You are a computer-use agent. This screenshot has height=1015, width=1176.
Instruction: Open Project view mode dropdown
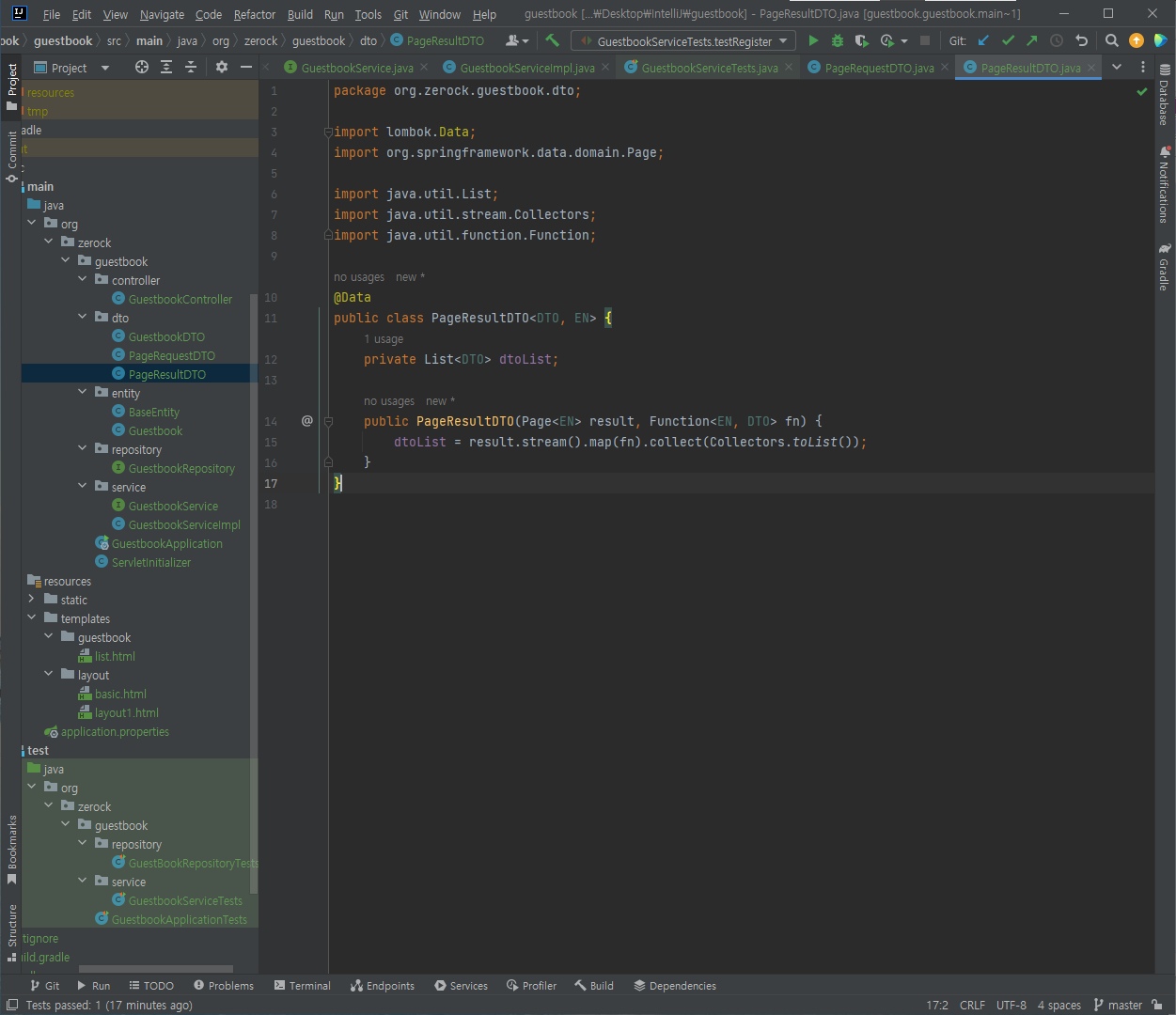pos(72,68)
